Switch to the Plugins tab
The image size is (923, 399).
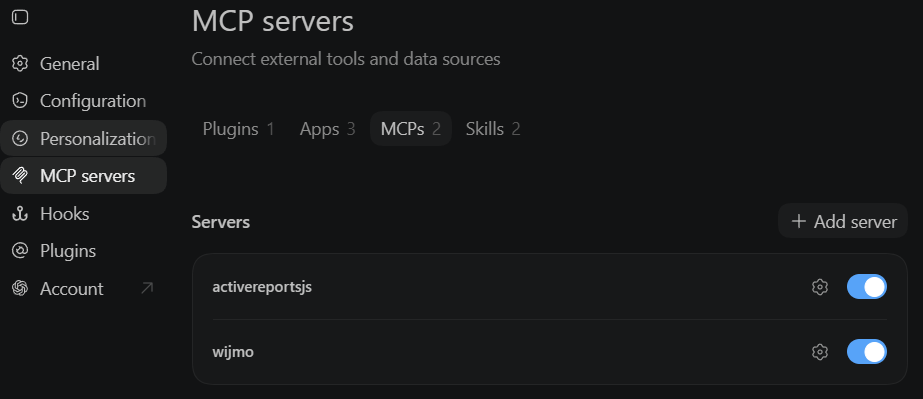click(x=238, y=129)
